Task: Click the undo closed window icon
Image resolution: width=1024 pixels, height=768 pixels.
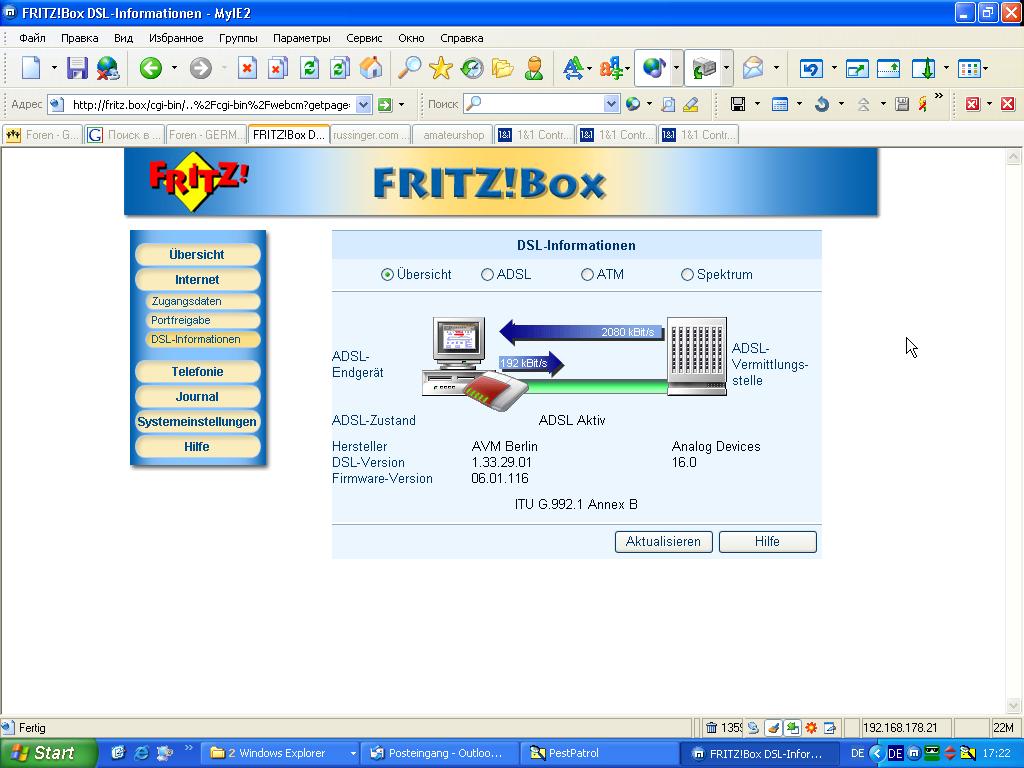Action: coord(811,68)
